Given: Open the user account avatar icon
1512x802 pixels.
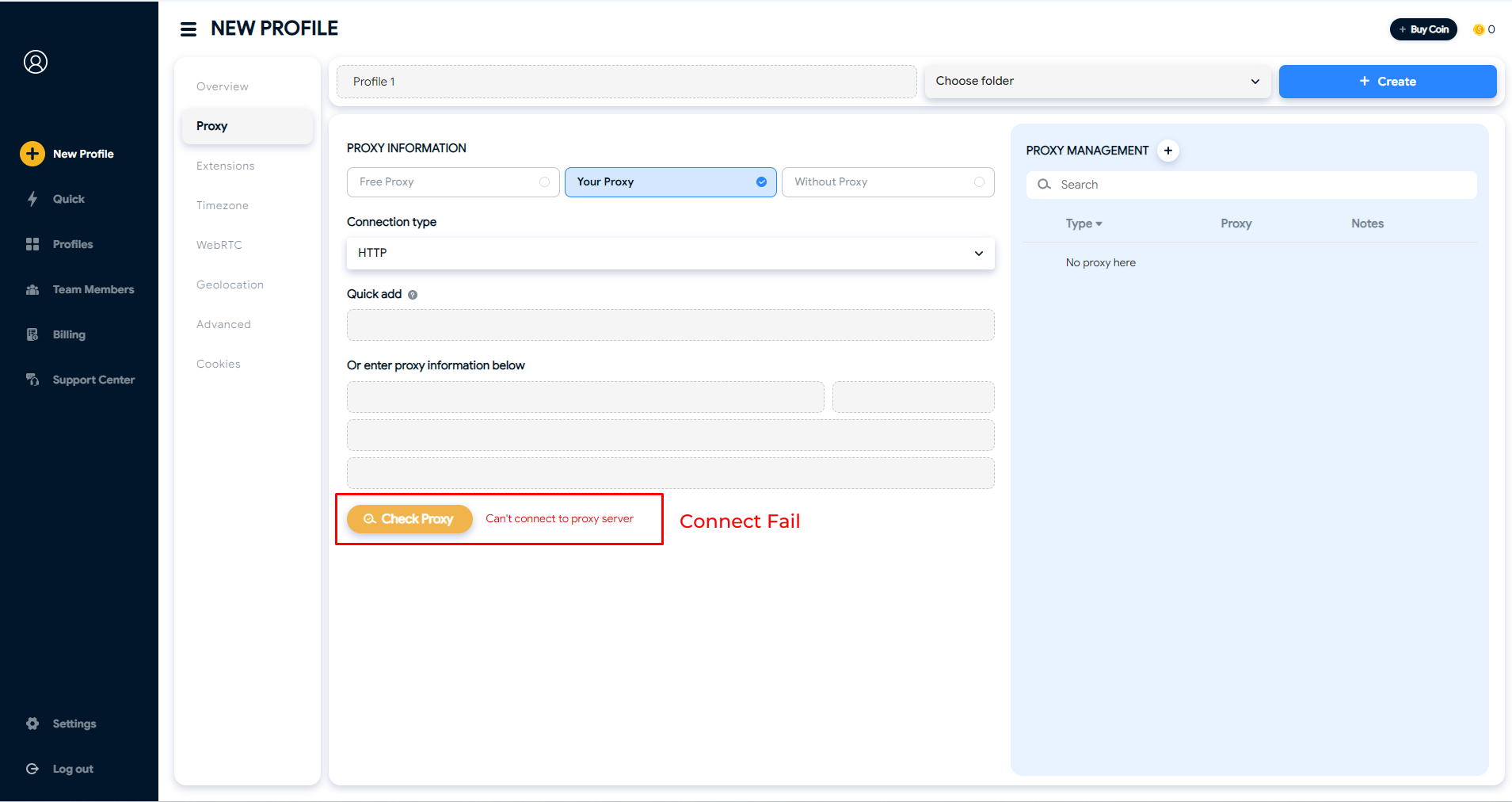Looking at the screenshot, I should click(x=36, y=62).
